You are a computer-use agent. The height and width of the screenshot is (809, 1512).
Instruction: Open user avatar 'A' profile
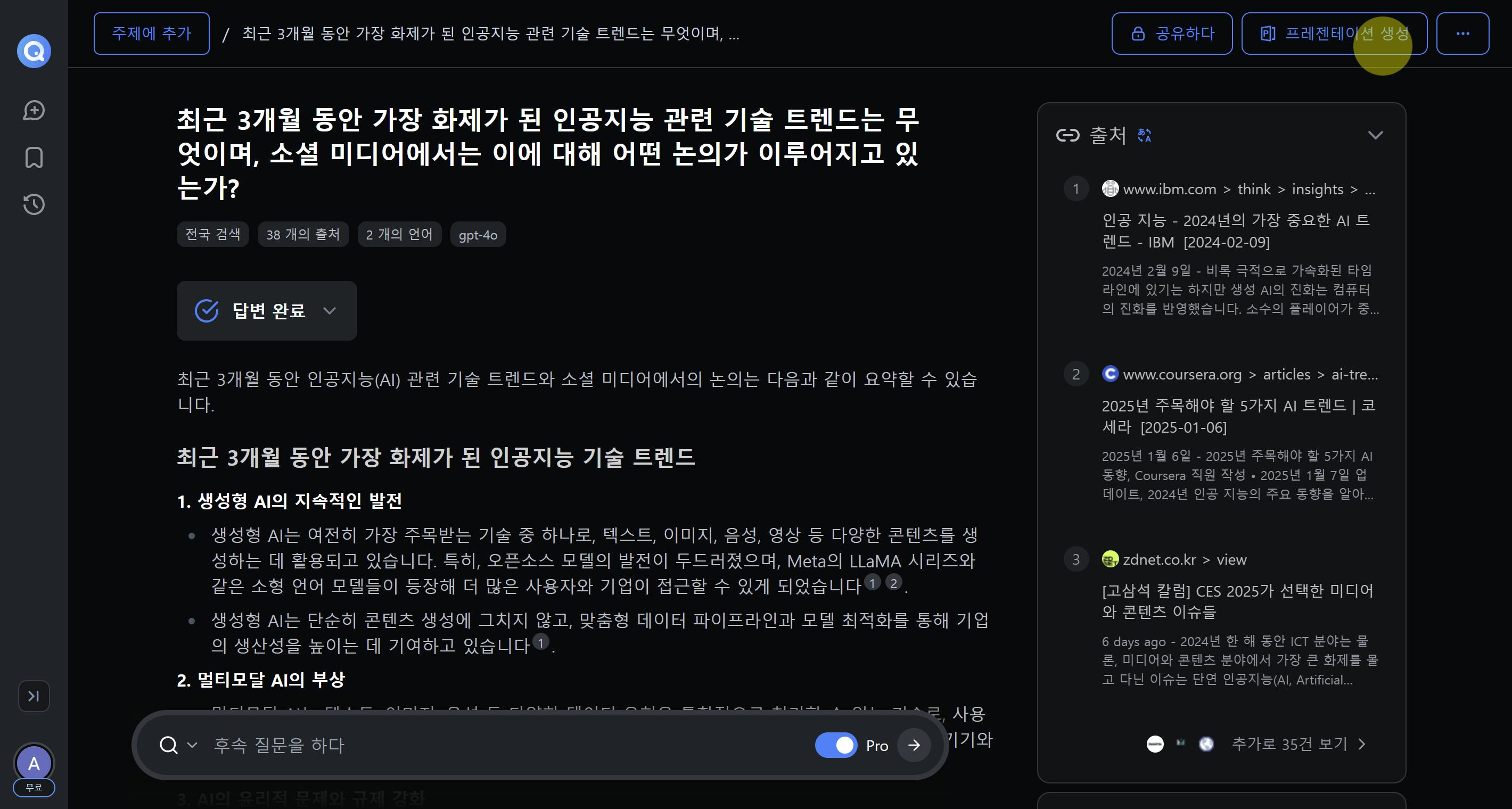tap(34, 763)
